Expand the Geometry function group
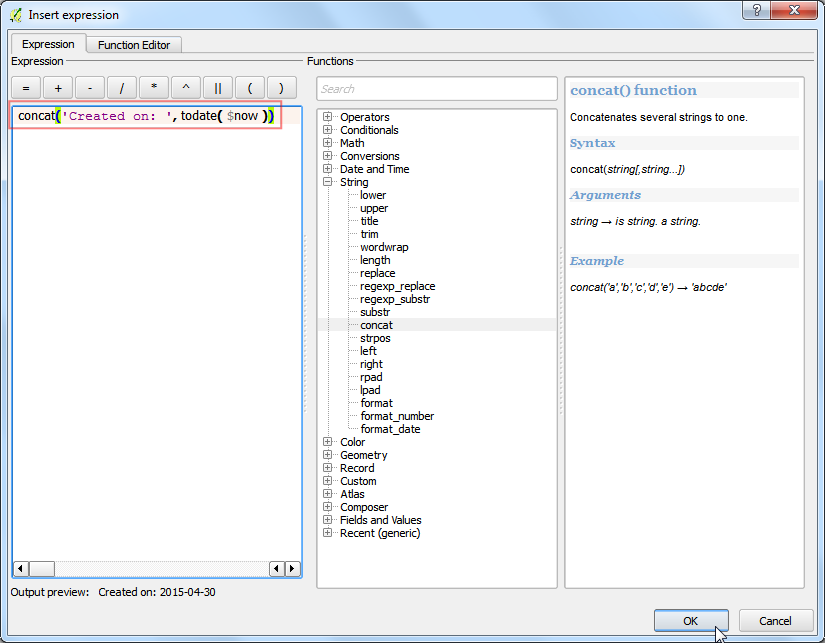The width and height of the screenshot is (825, 643). coord(327,455)
